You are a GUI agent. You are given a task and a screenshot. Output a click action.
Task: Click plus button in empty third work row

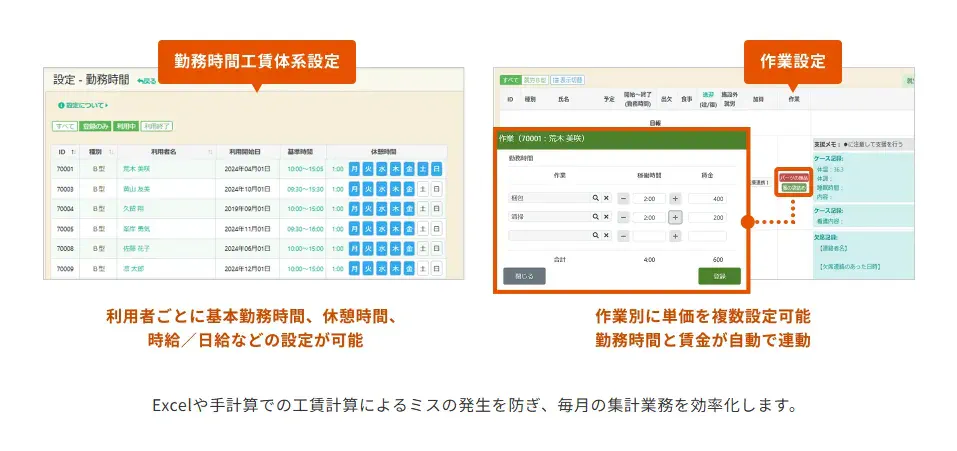tap(675, 236)
